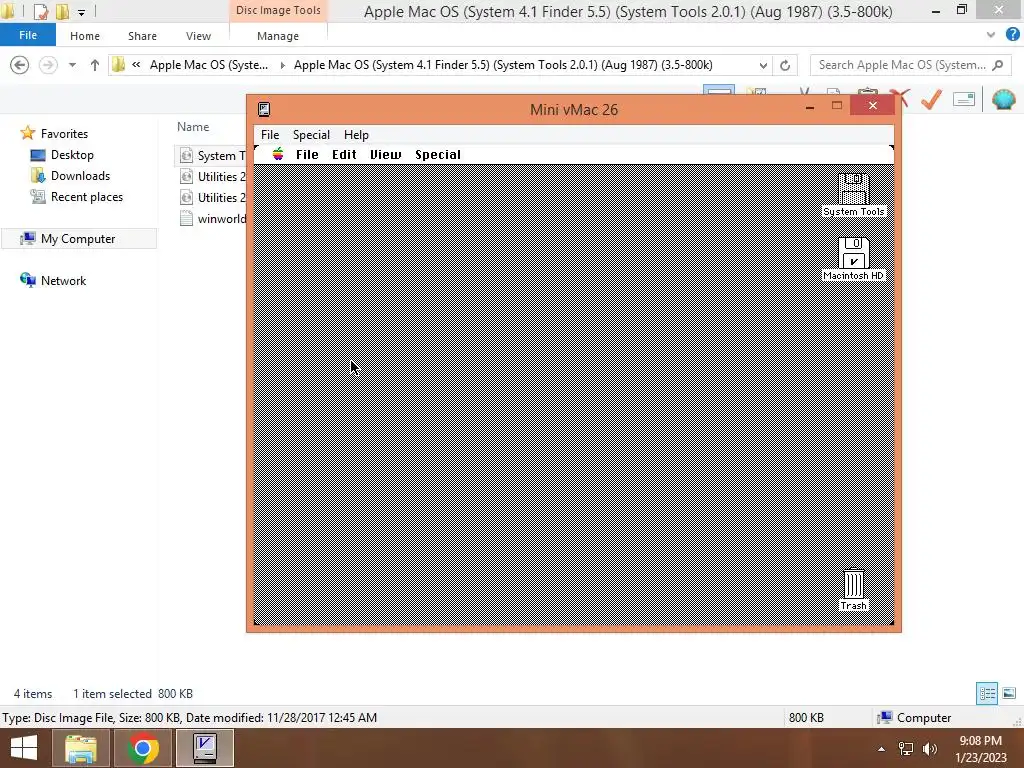Image resolution: width=1024 pixels, height=768 pixels.
Task: Open the Manage ribbon tab
Action: [x=278, y=36]
